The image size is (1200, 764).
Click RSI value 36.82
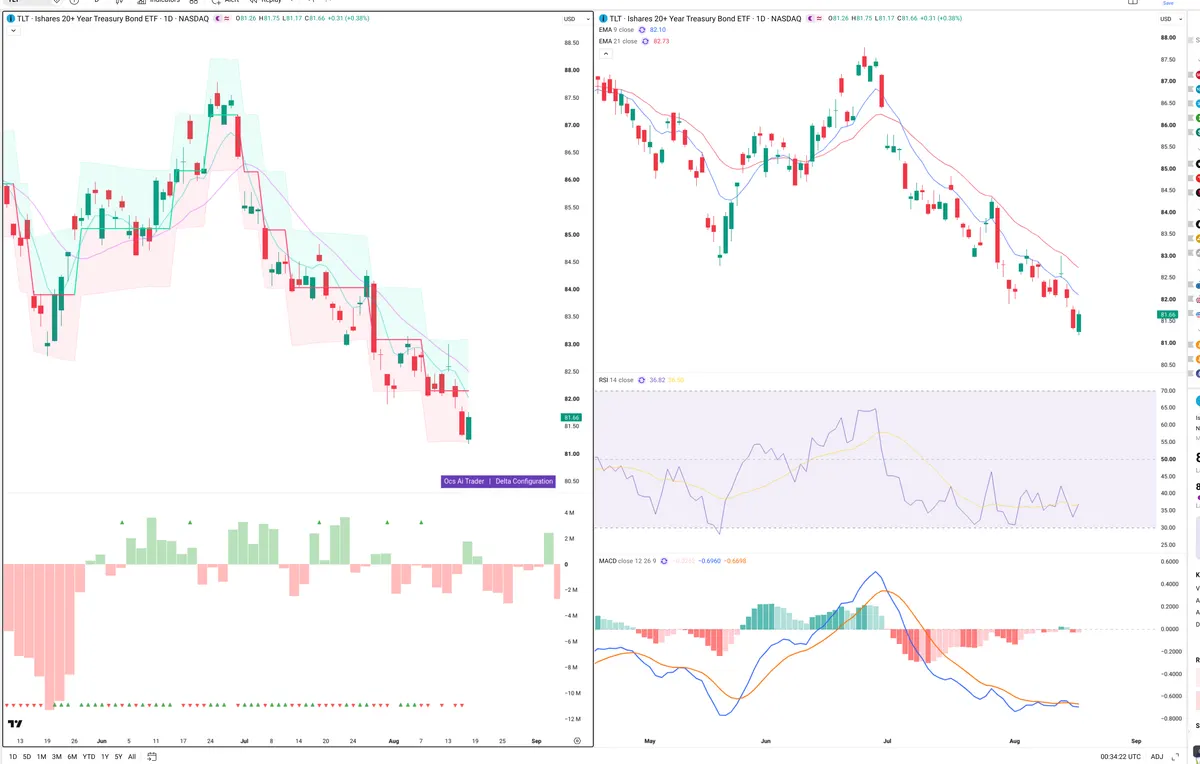tap(657, 380)
